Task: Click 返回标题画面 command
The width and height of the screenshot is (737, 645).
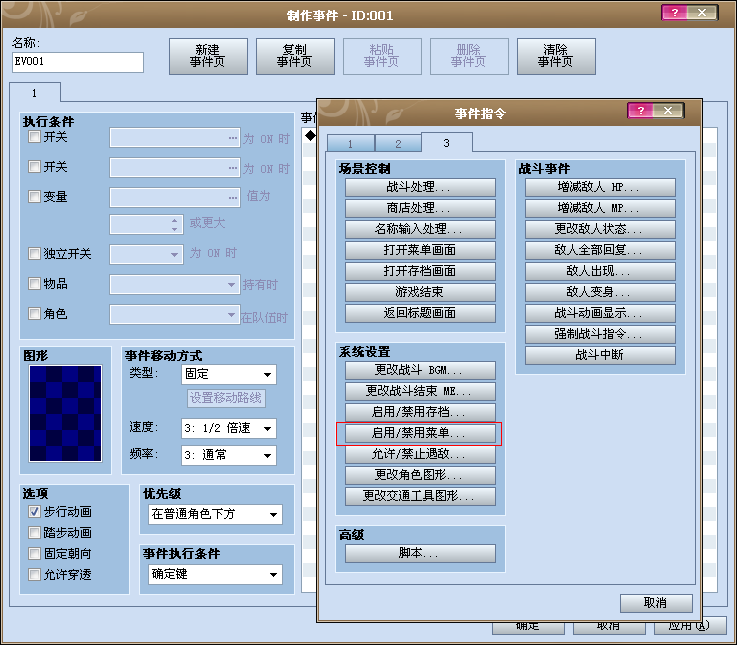Action: point(420,313)
